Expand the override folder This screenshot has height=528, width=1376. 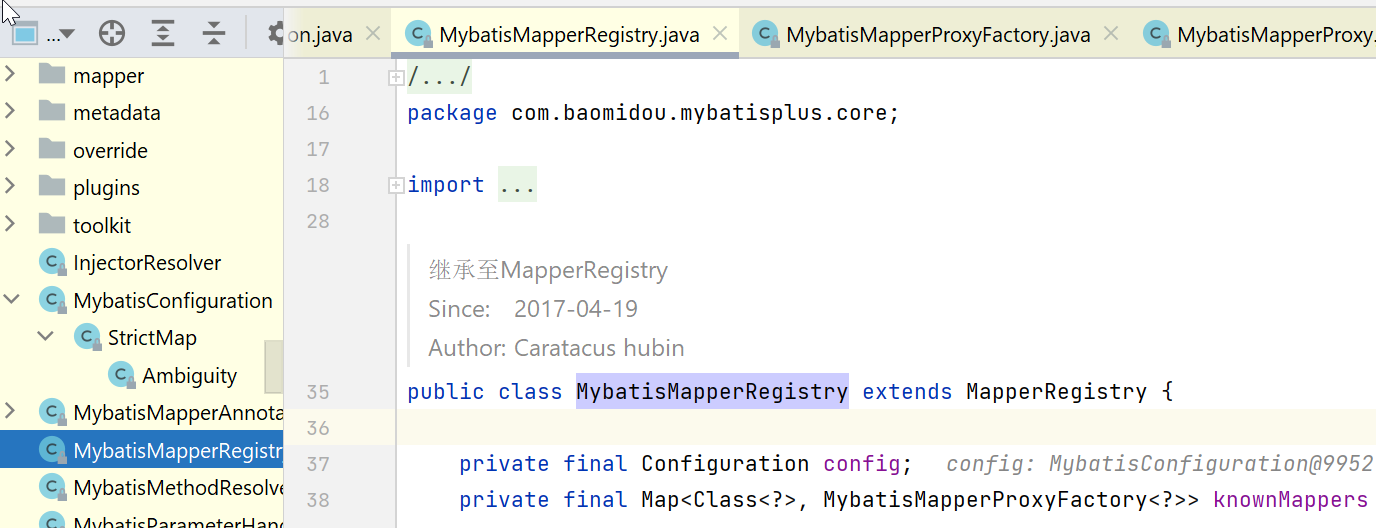(x=11, y=149)
